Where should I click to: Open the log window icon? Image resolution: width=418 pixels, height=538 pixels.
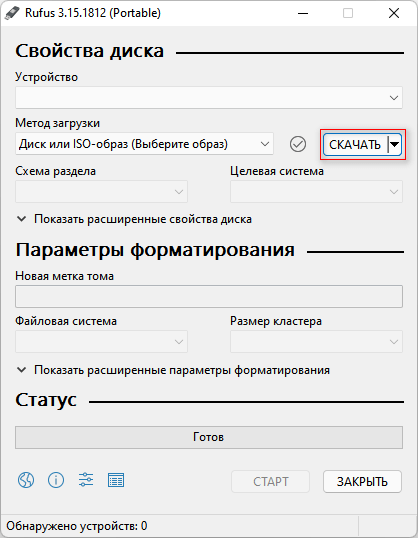point(116,480)
